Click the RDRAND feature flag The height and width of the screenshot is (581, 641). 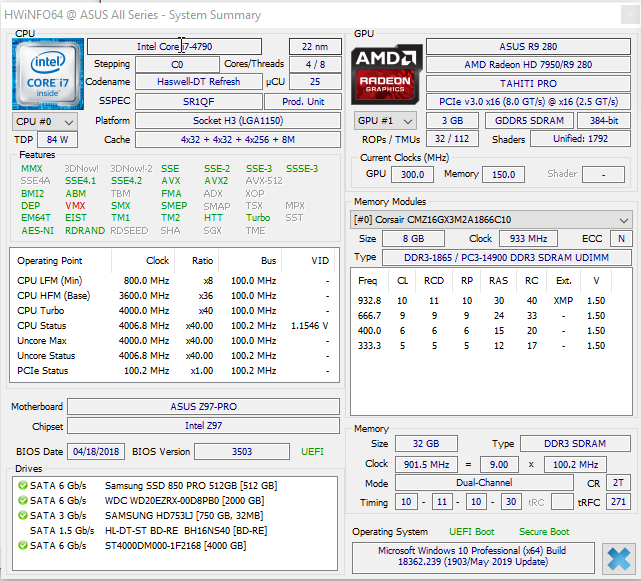point(85,231)
